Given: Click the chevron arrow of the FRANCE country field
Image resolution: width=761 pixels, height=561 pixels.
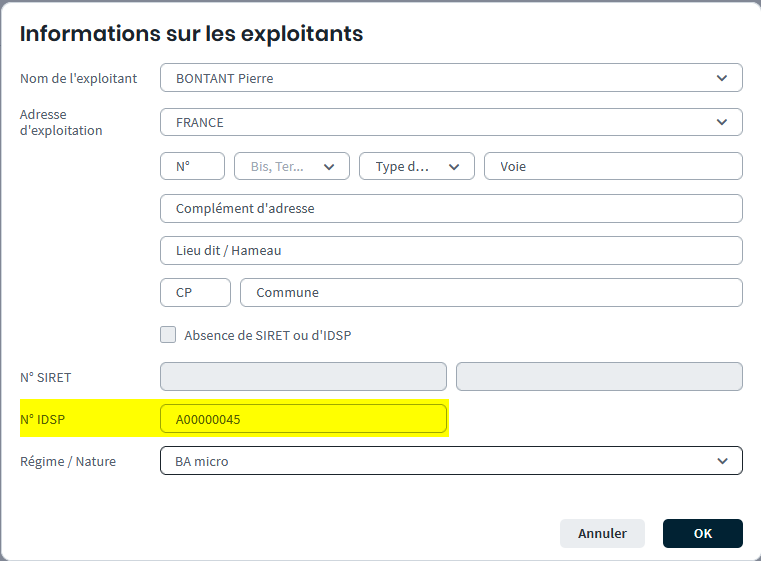Looking at the screenshot, I should coord(722,122).
